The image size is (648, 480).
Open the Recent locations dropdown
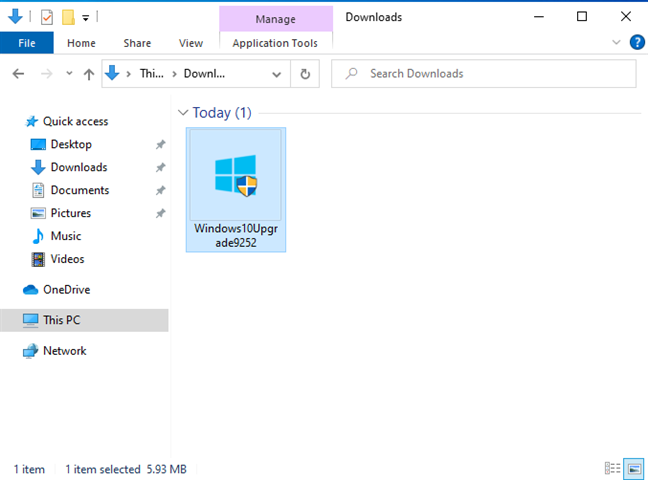pyautogui.click(x=69, y=74)
